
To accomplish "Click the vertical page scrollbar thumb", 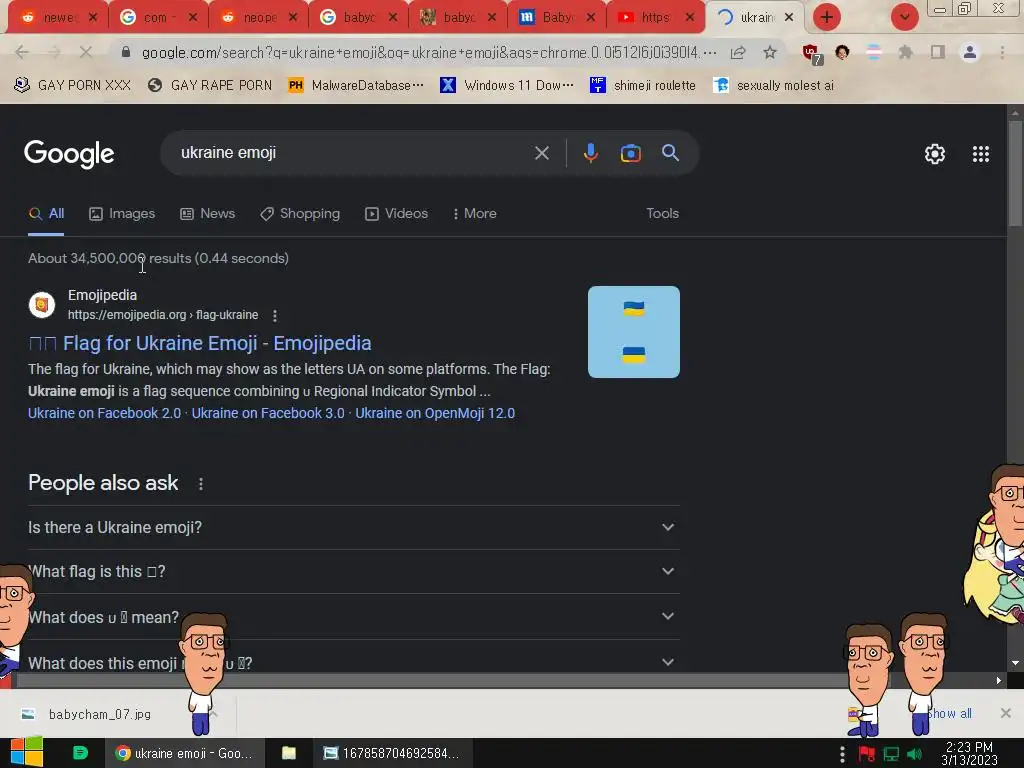I will [x=1015, y=172].
